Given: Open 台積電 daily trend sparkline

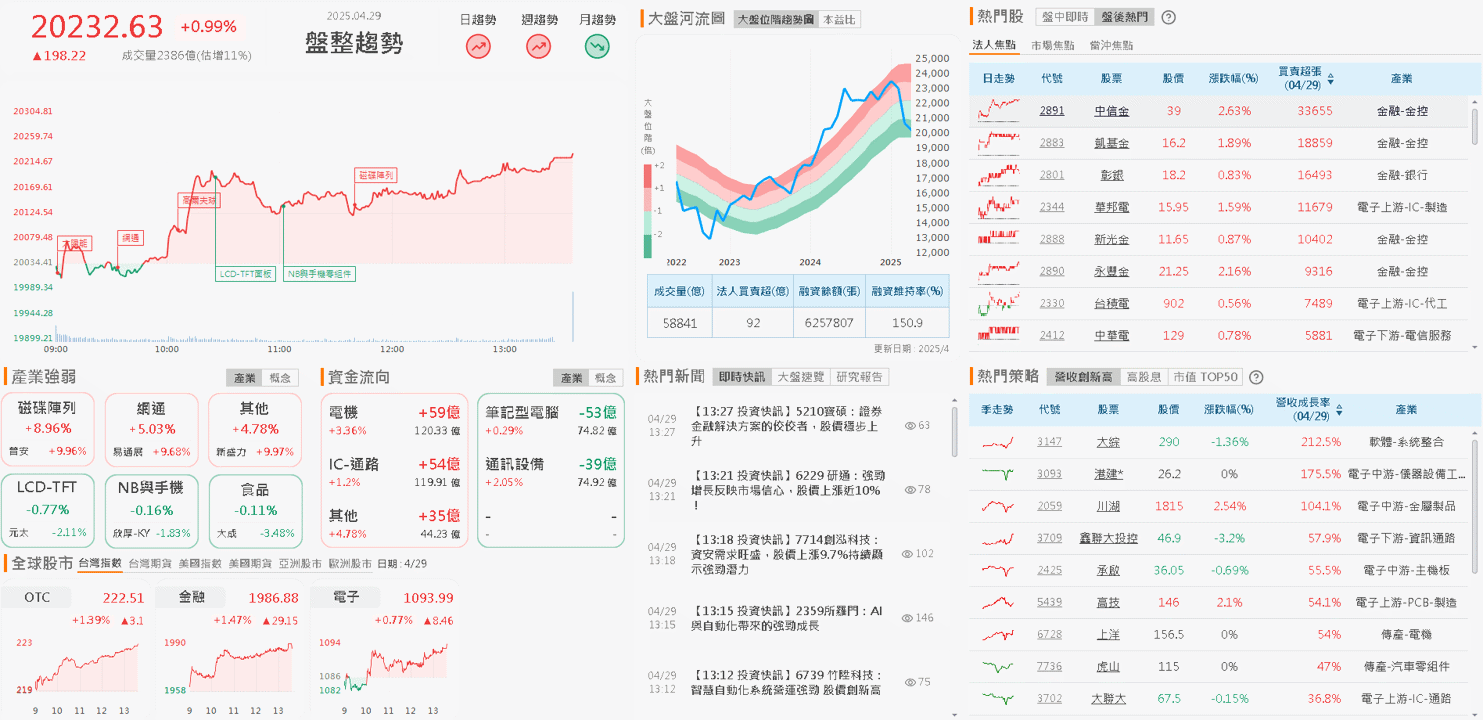Looking at the screenshot, I should pos(999,303).
